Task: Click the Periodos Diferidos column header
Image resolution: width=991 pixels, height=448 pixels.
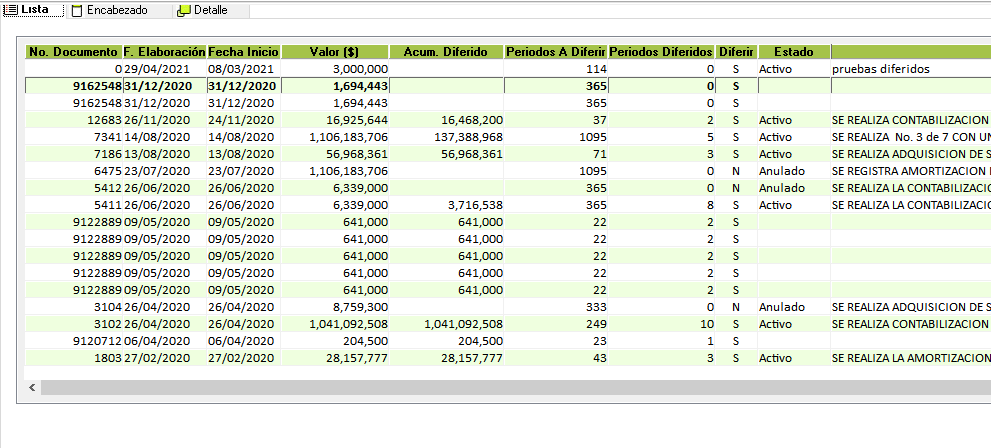Action: pos(661,52)
